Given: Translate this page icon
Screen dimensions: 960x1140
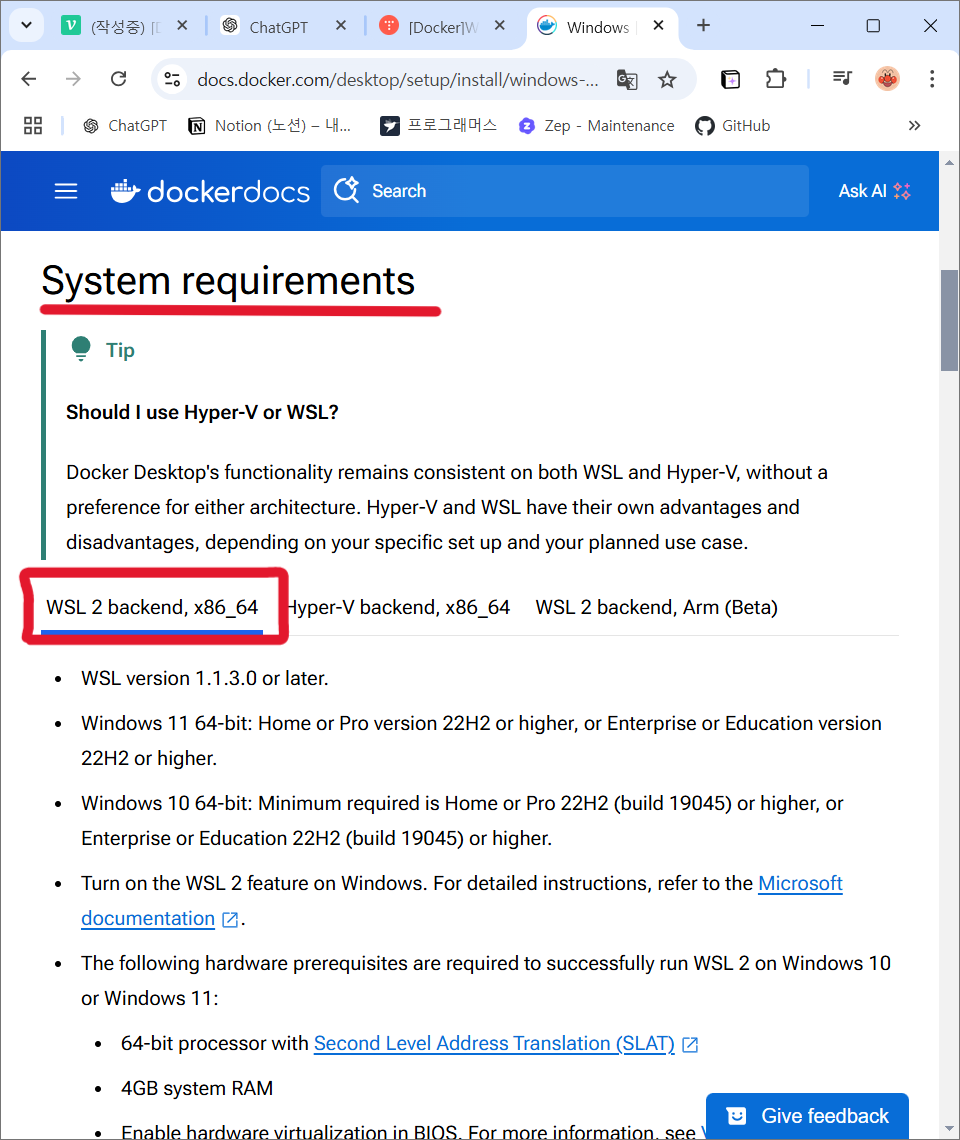Looking at the screenshot, I should point(627,79).
